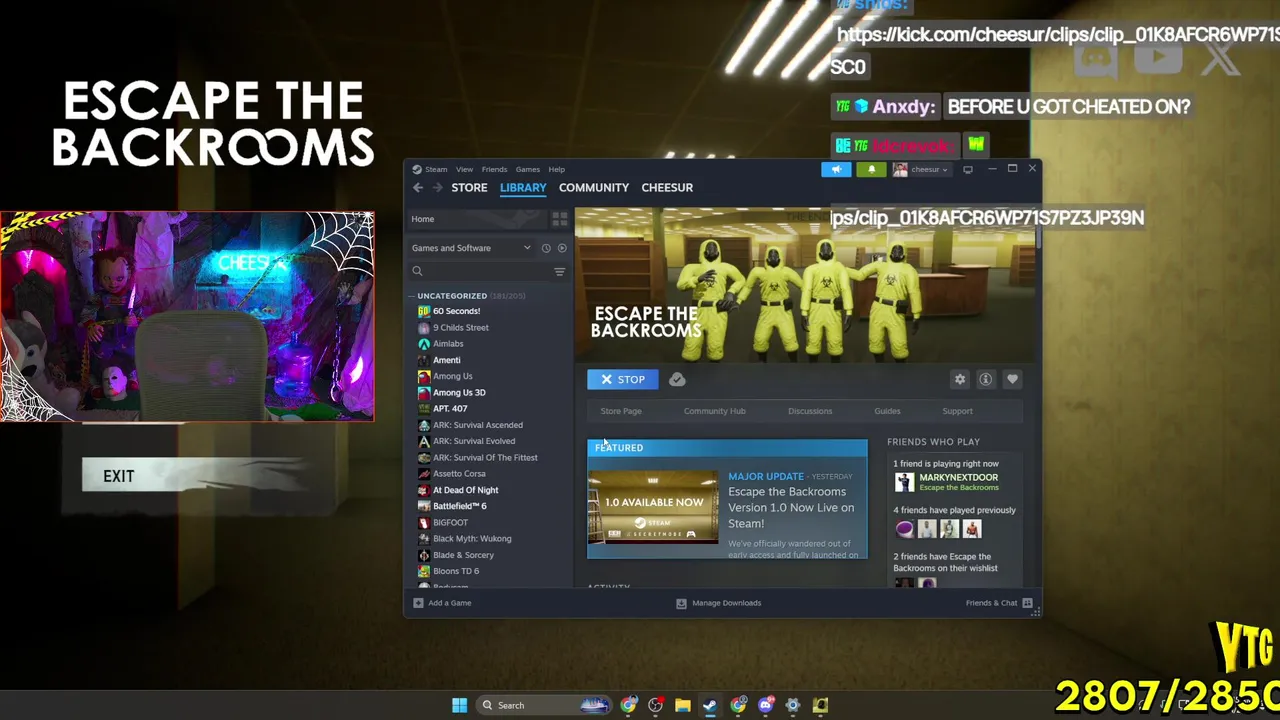Open the green notifications bell
This screenshot has width=1280, height=720.
click(871, 169)
